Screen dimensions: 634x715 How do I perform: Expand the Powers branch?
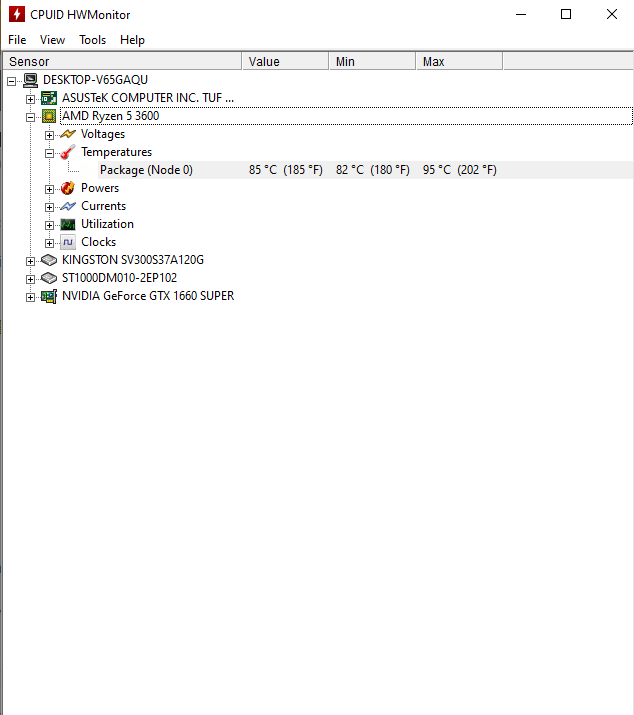click(49, 189)
